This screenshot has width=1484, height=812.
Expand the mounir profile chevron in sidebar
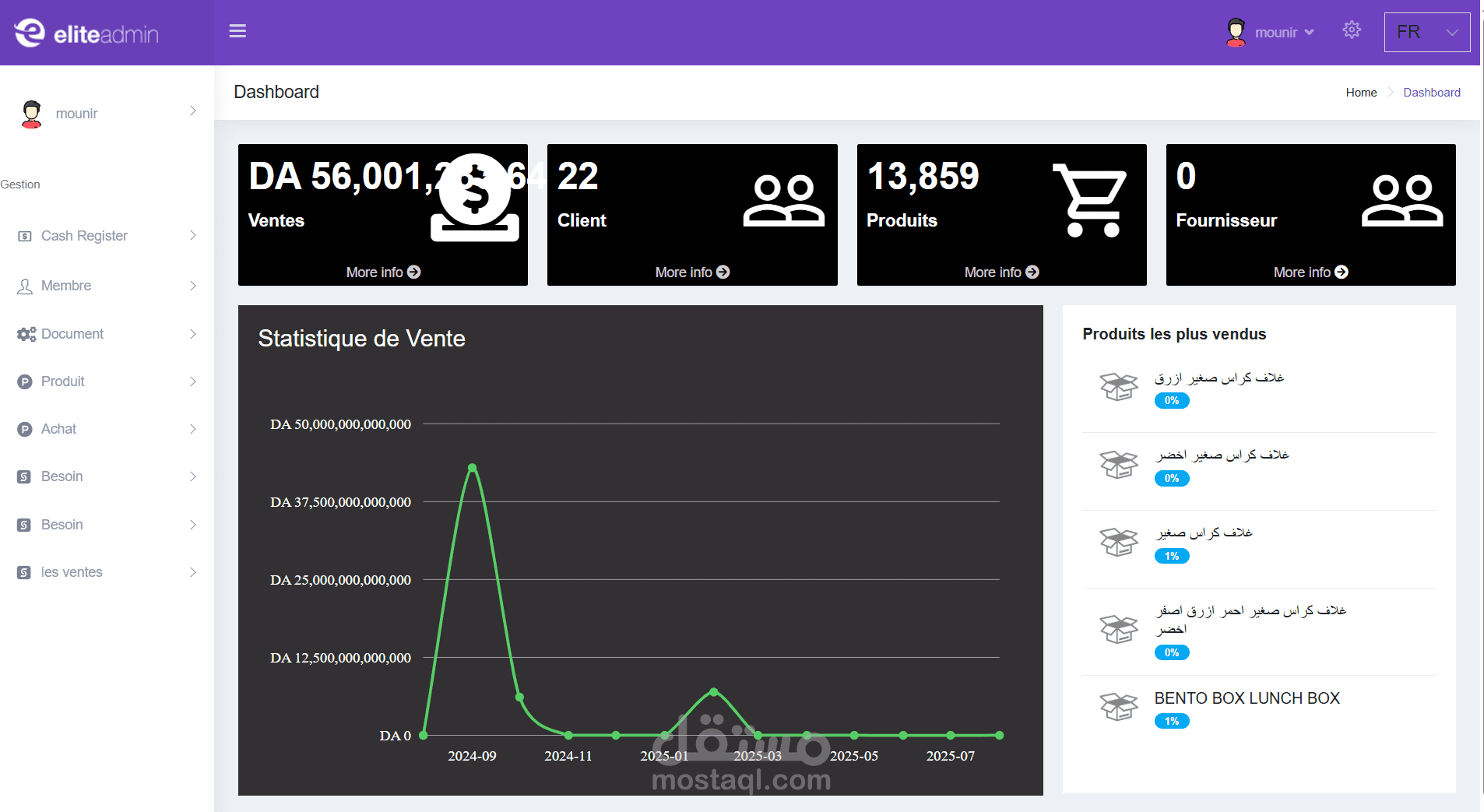[x=193, y=111]
